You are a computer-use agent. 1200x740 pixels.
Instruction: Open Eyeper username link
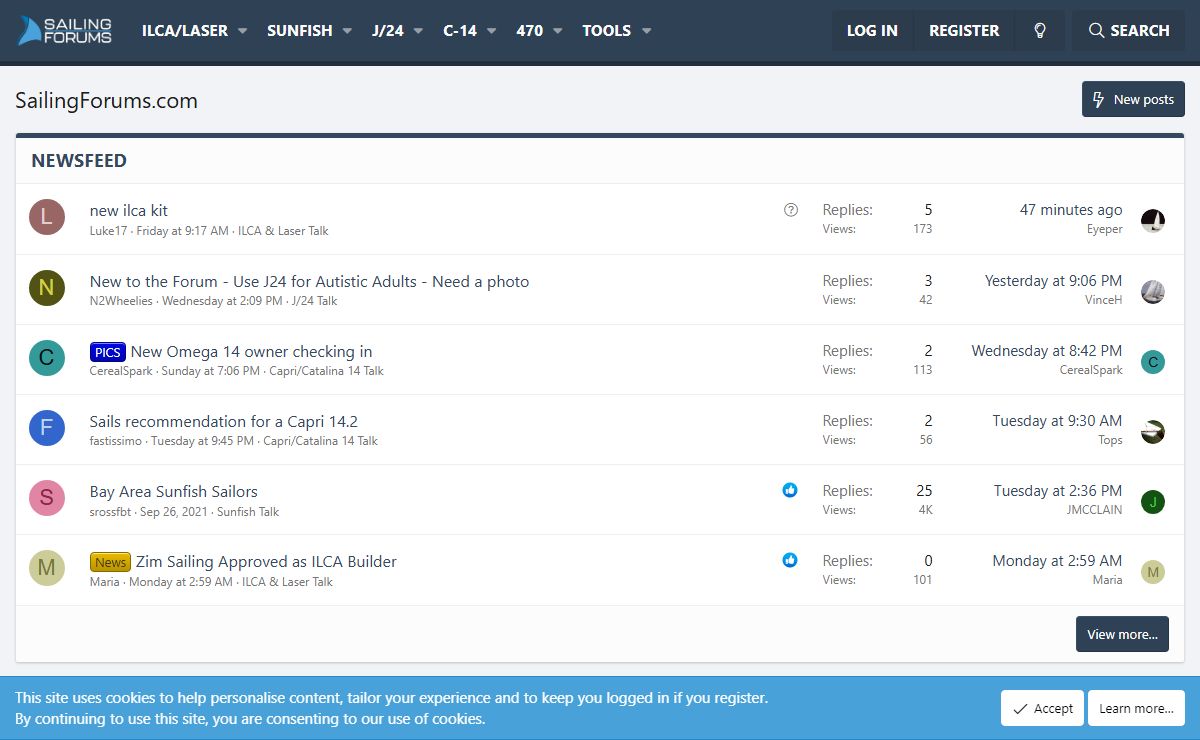[1105, 229]
